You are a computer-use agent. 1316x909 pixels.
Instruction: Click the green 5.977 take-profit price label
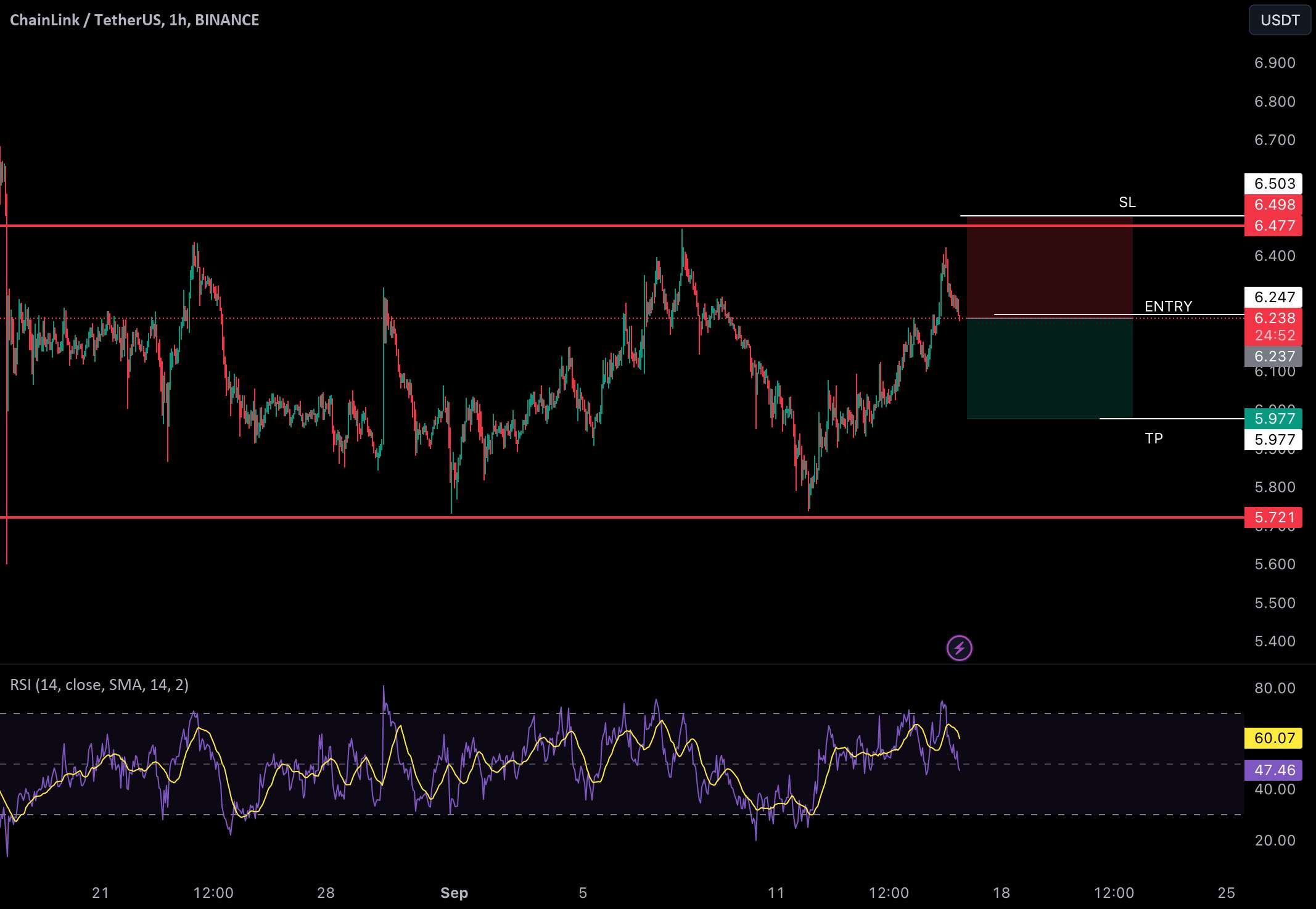1273,419
